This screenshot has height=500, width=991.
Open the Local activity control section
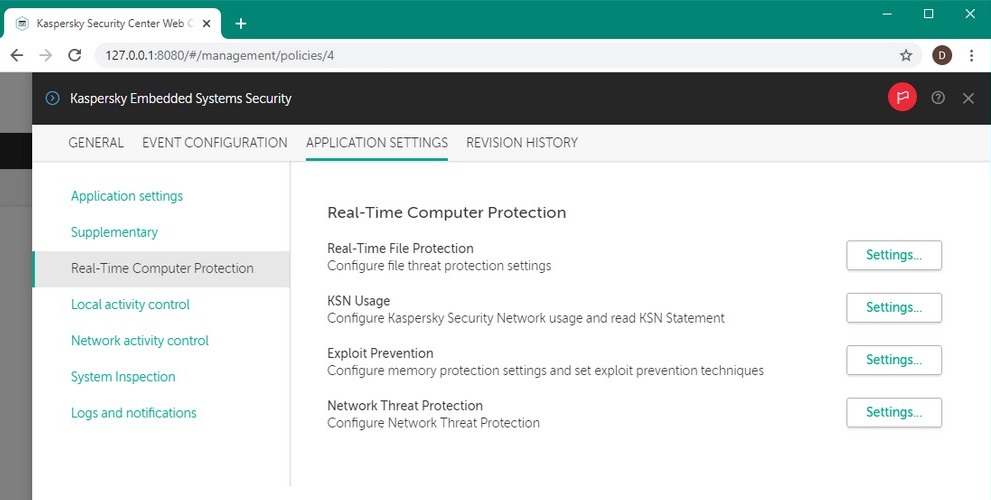click(x=130, y=304)
